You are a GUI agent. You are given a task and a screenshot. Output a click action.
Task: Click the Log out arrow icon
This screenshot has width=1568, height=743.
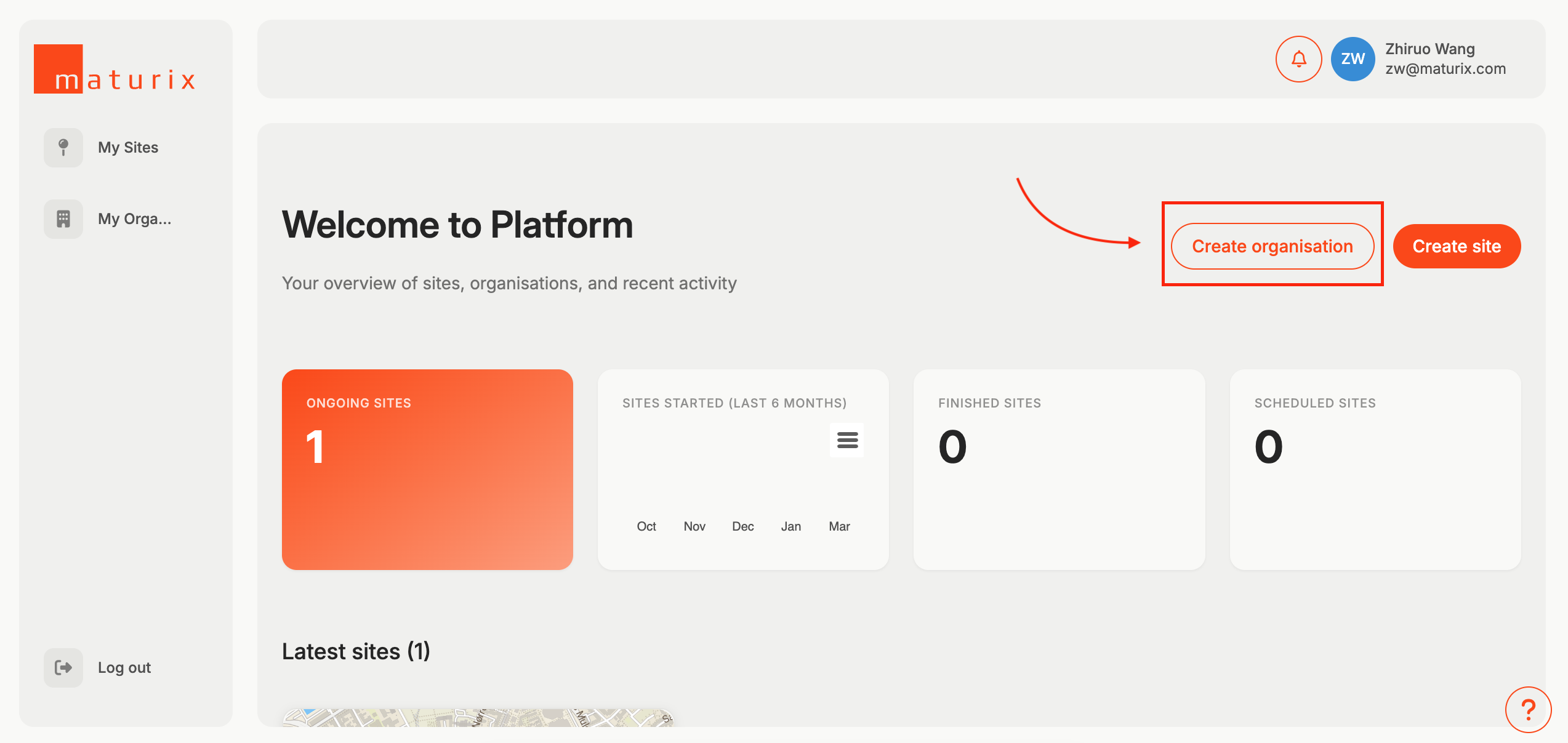tap(63, 668)
